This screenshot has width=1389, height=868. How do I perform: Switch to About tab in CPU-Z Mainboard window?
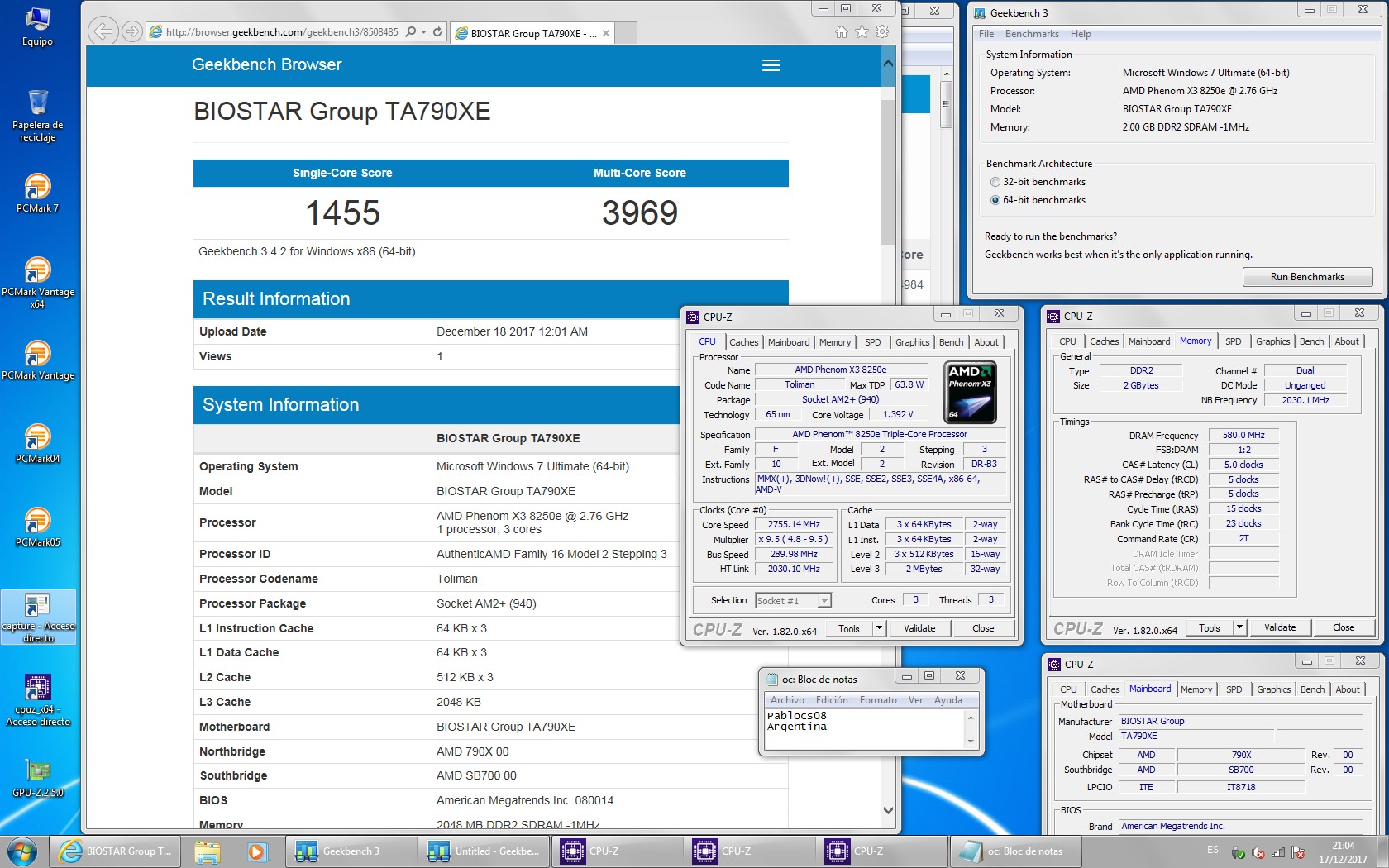coord(1348,689)
